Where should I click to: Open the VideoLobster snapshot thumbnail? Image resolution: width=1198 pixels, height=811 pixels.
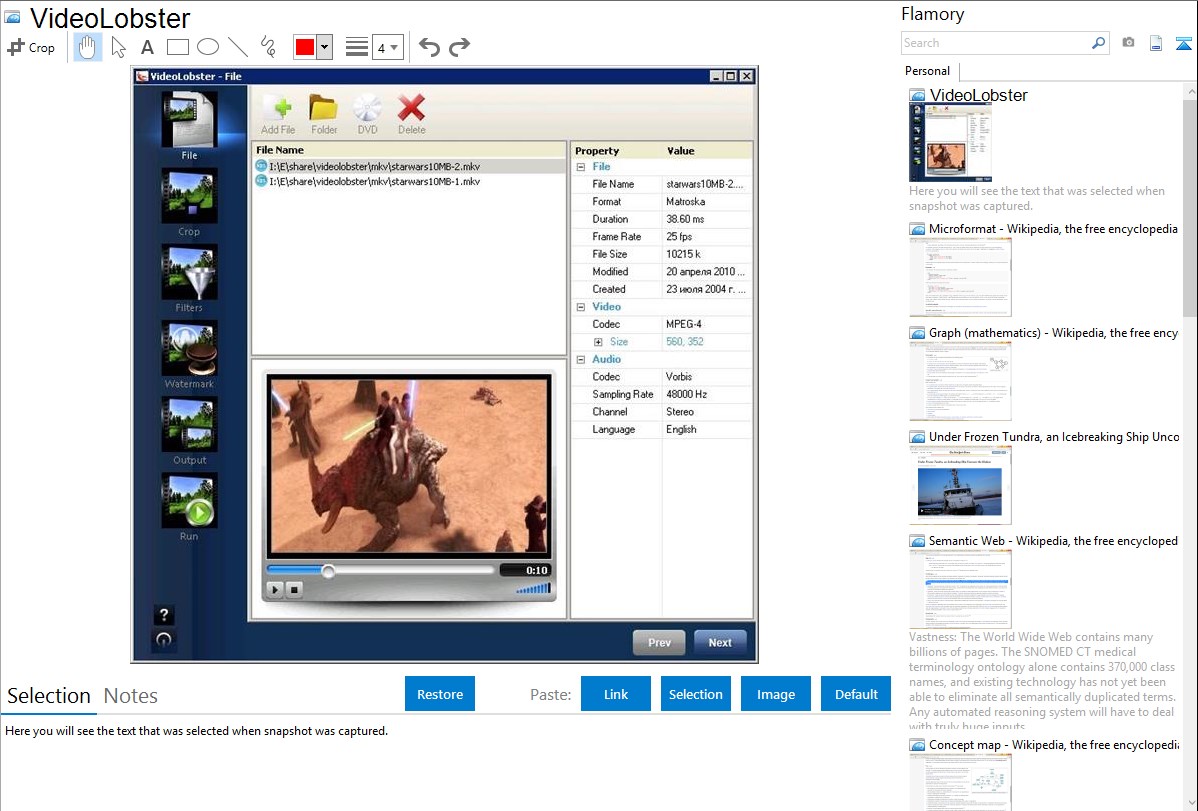pyautogui.click(x=950, y=143)
